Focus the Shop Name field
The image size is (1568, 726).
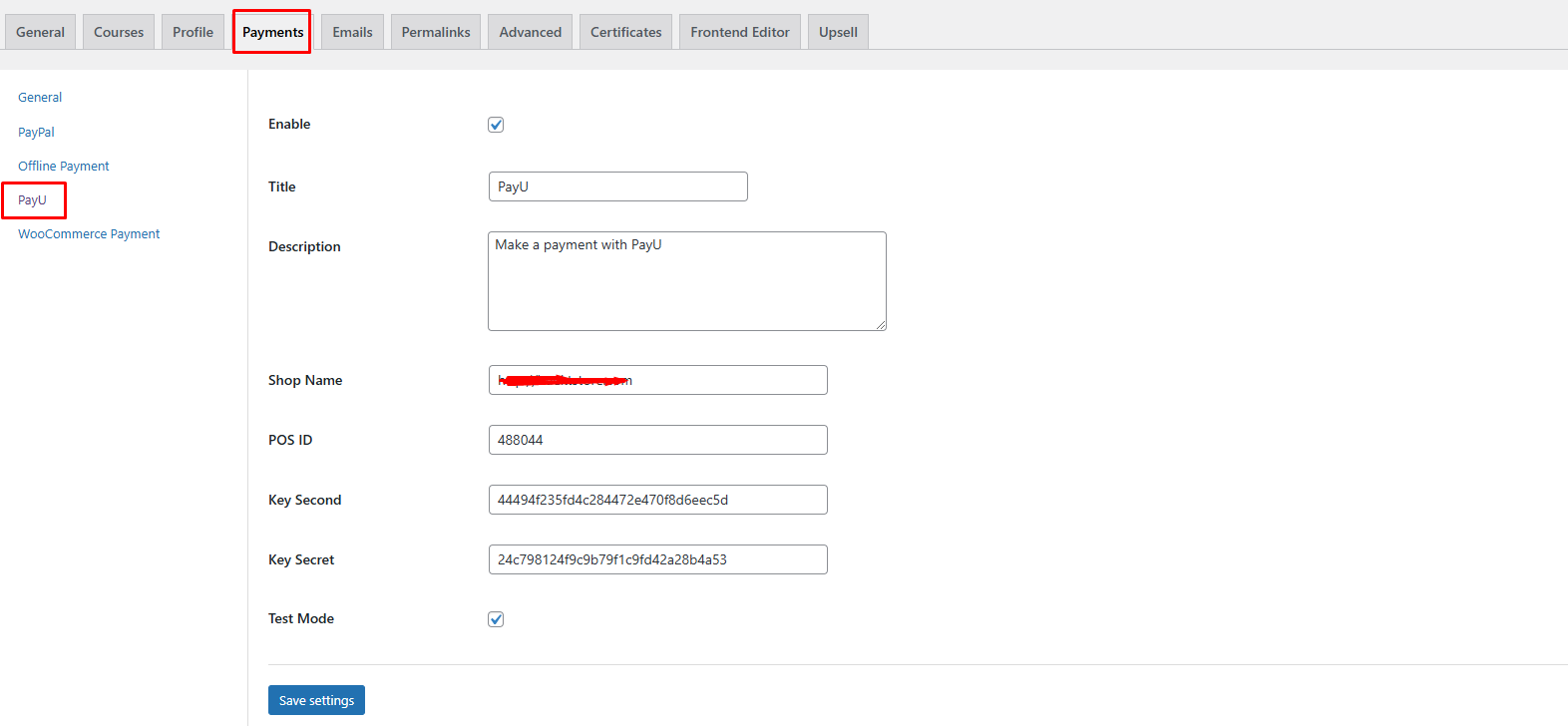pos(658,380)
